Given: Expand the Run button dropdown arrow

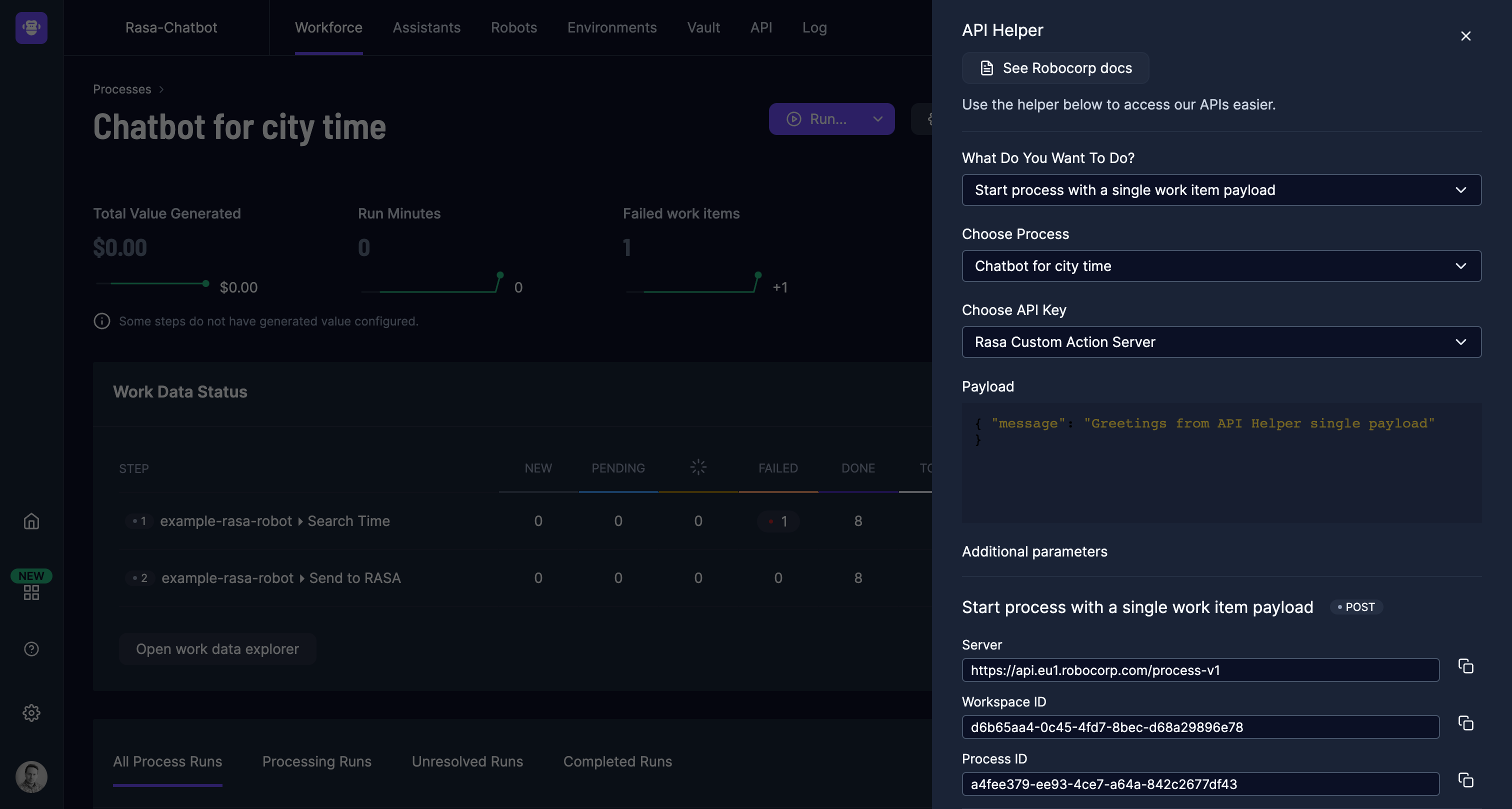Looking at the screenshot, I should 877,119.
